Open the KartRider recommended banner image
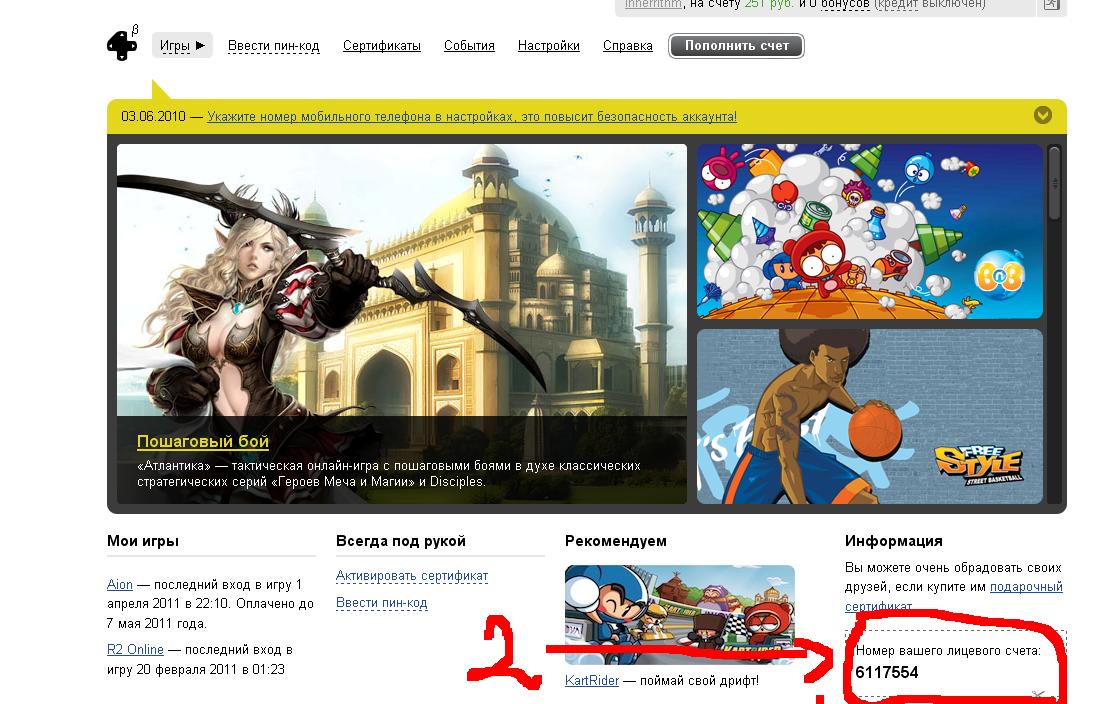The width and height of the screenshot is (1109, 704). 680,614
